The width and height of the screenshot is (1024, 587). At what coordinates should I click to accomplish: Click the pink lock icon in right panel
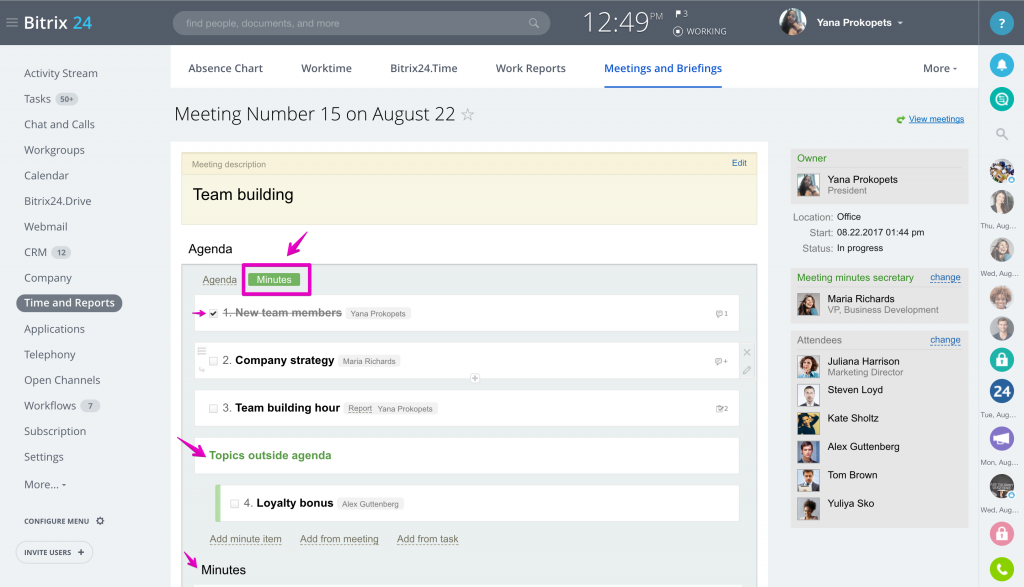[x=1001, y=533]
